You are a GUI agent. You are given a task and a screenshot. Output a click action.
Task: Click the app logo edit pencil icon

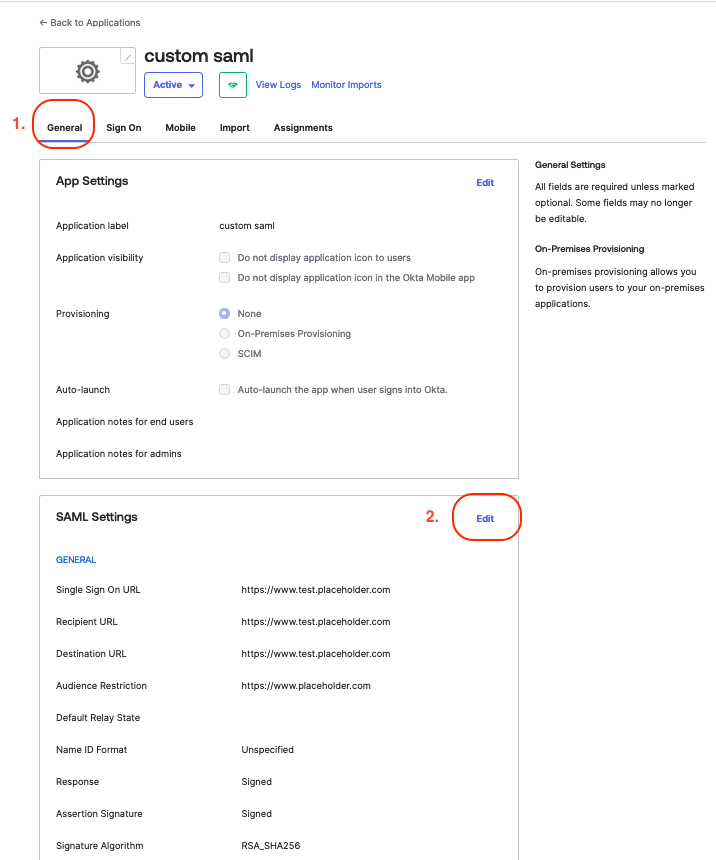click(128, 56)
